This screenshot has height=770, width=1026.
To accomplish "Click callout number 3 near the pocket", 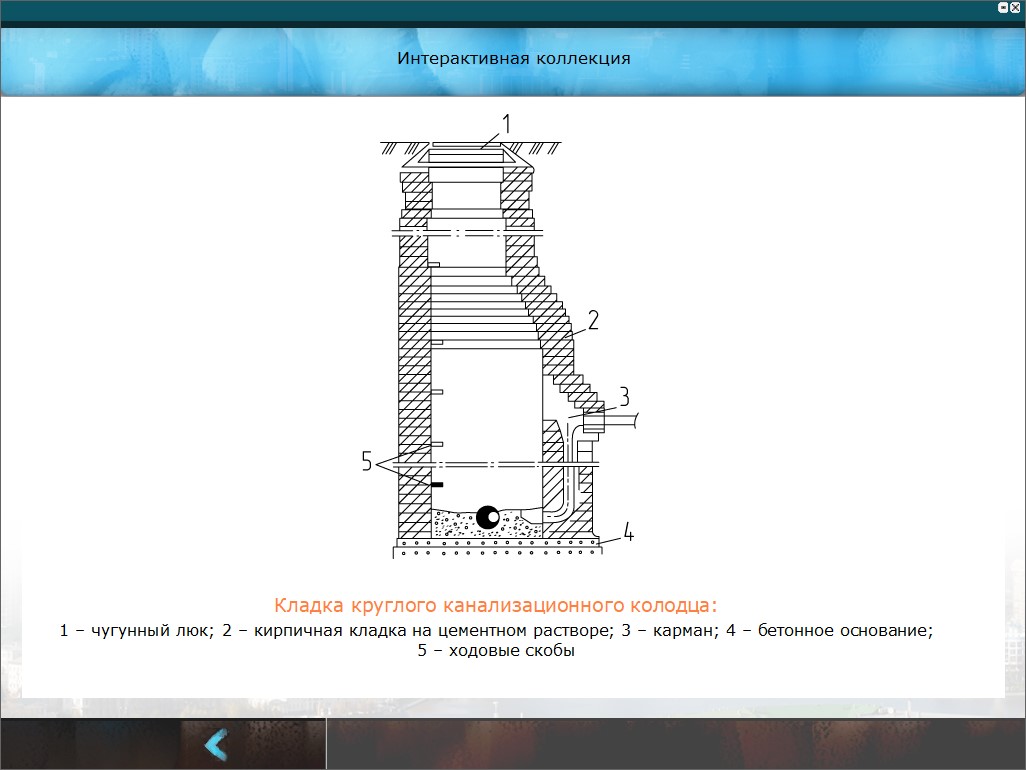I will coord(622,396).
